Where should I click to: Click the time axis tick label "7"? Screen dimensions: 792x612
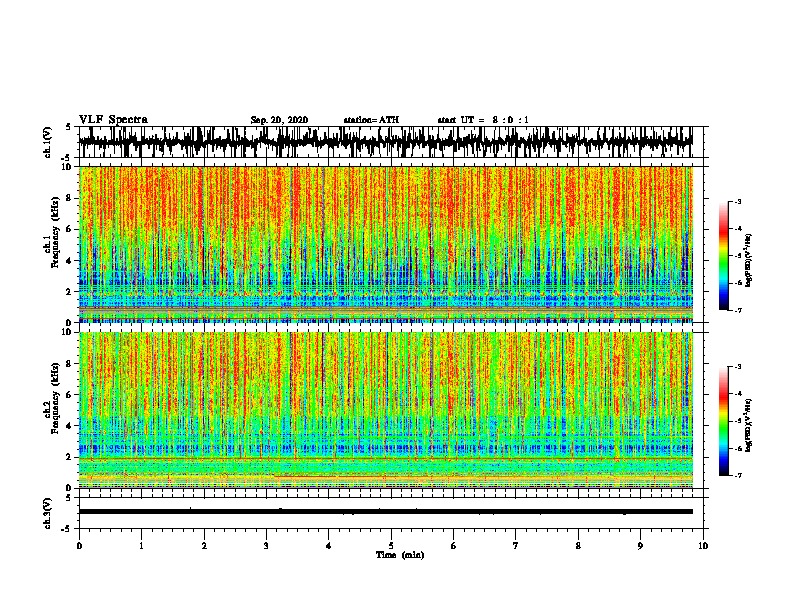coord(516,546)
